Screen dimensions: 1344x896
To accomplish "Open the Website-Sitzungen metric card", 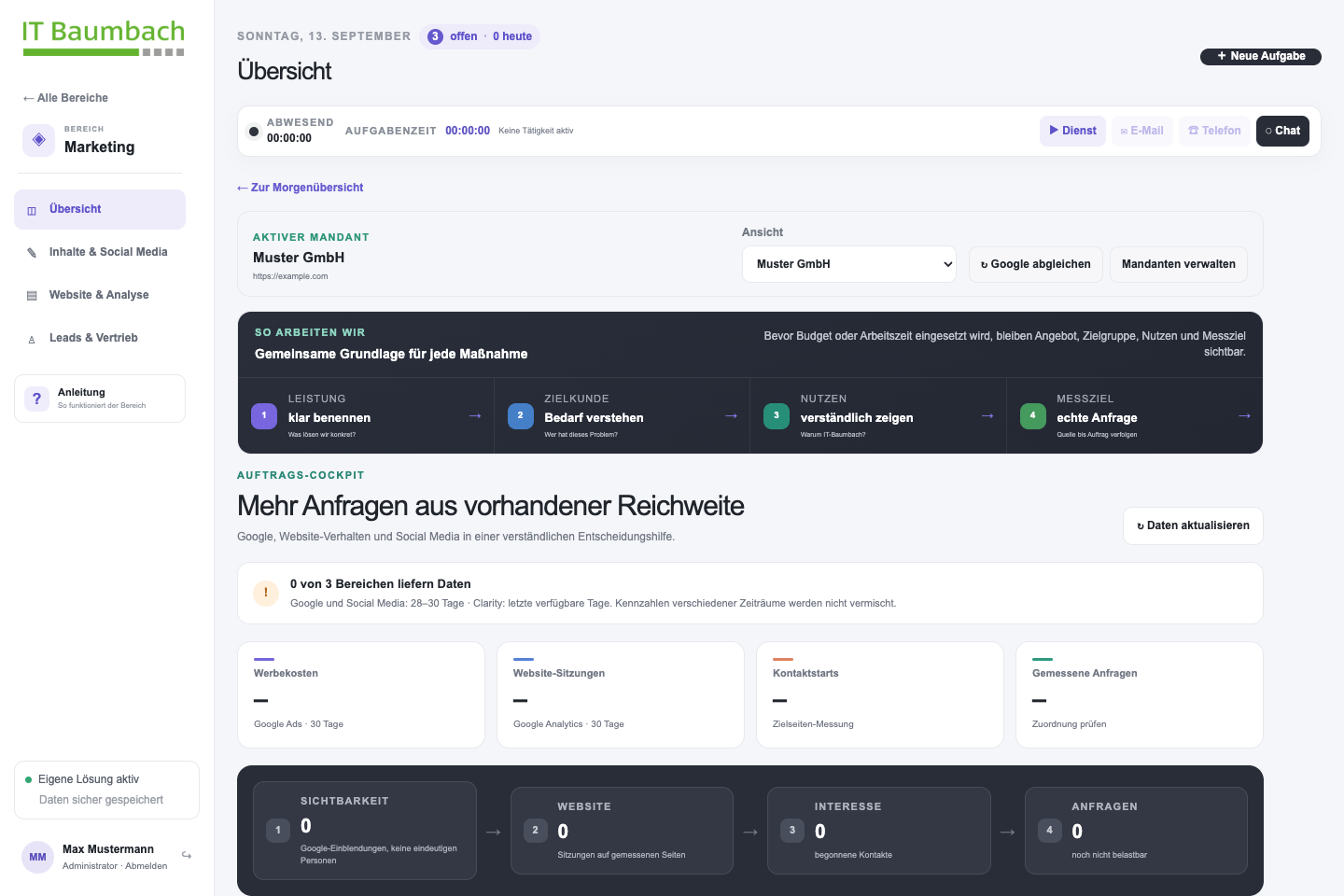I will [x=621, y=694].
